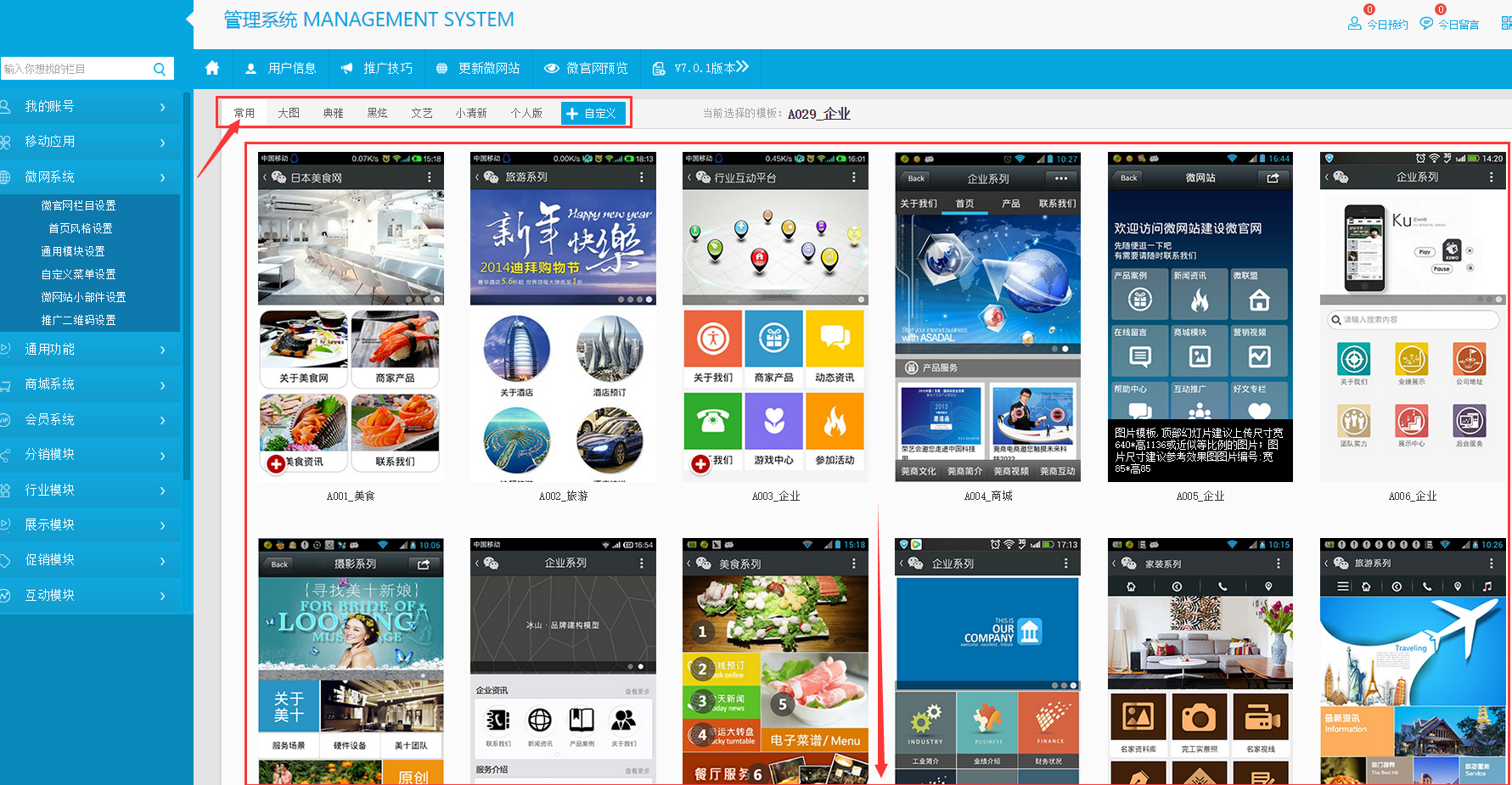Click 更新微网站 in the navbar

[478, 68]
